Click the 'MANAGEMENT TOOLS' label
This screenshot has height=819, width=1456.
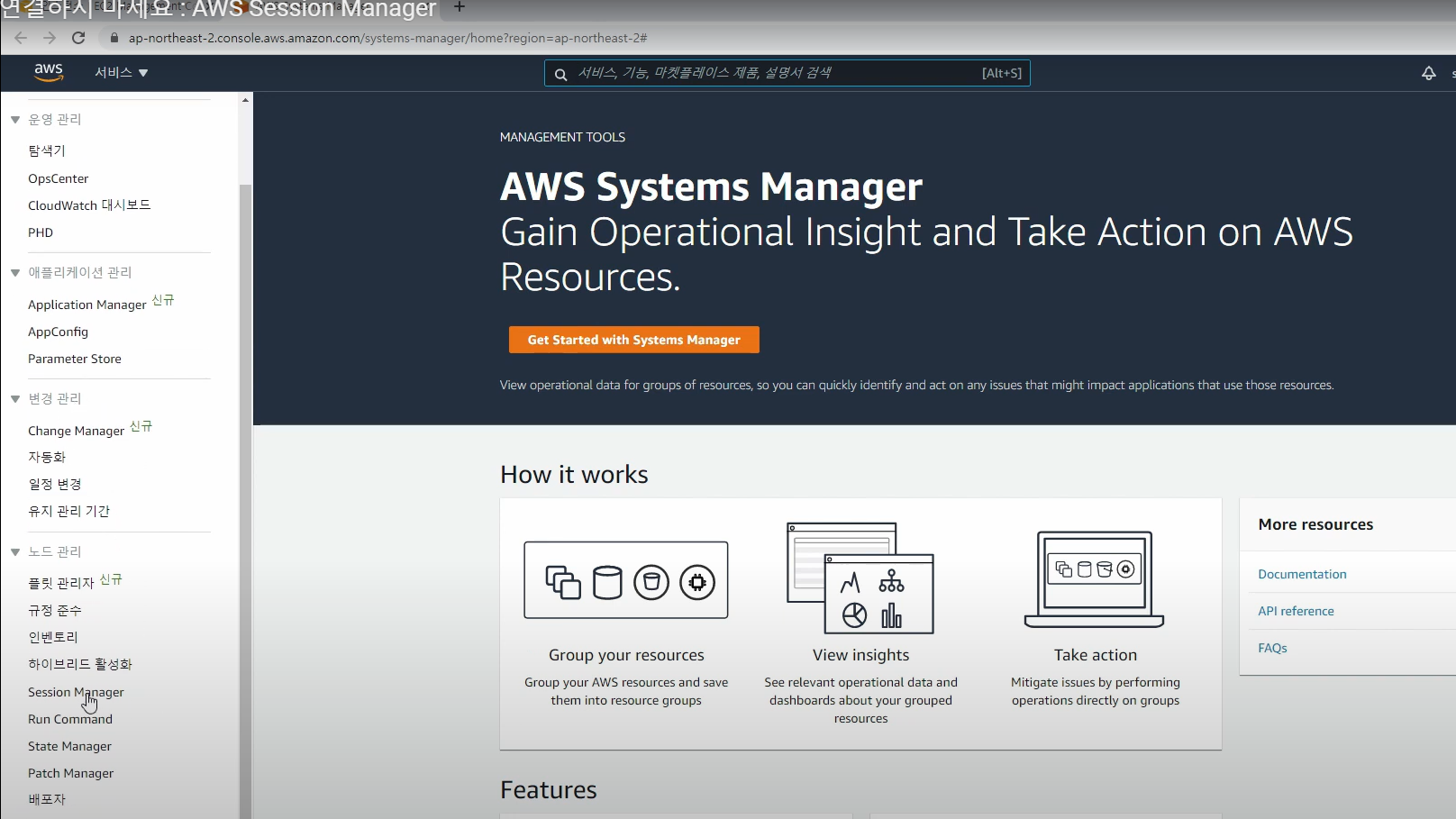[562, 137]
